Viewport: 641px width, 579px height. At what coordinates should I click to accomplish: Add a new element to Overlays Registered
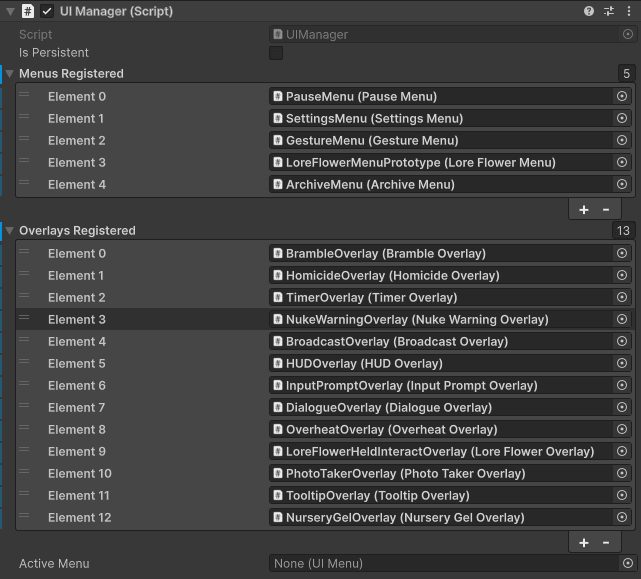584,543
